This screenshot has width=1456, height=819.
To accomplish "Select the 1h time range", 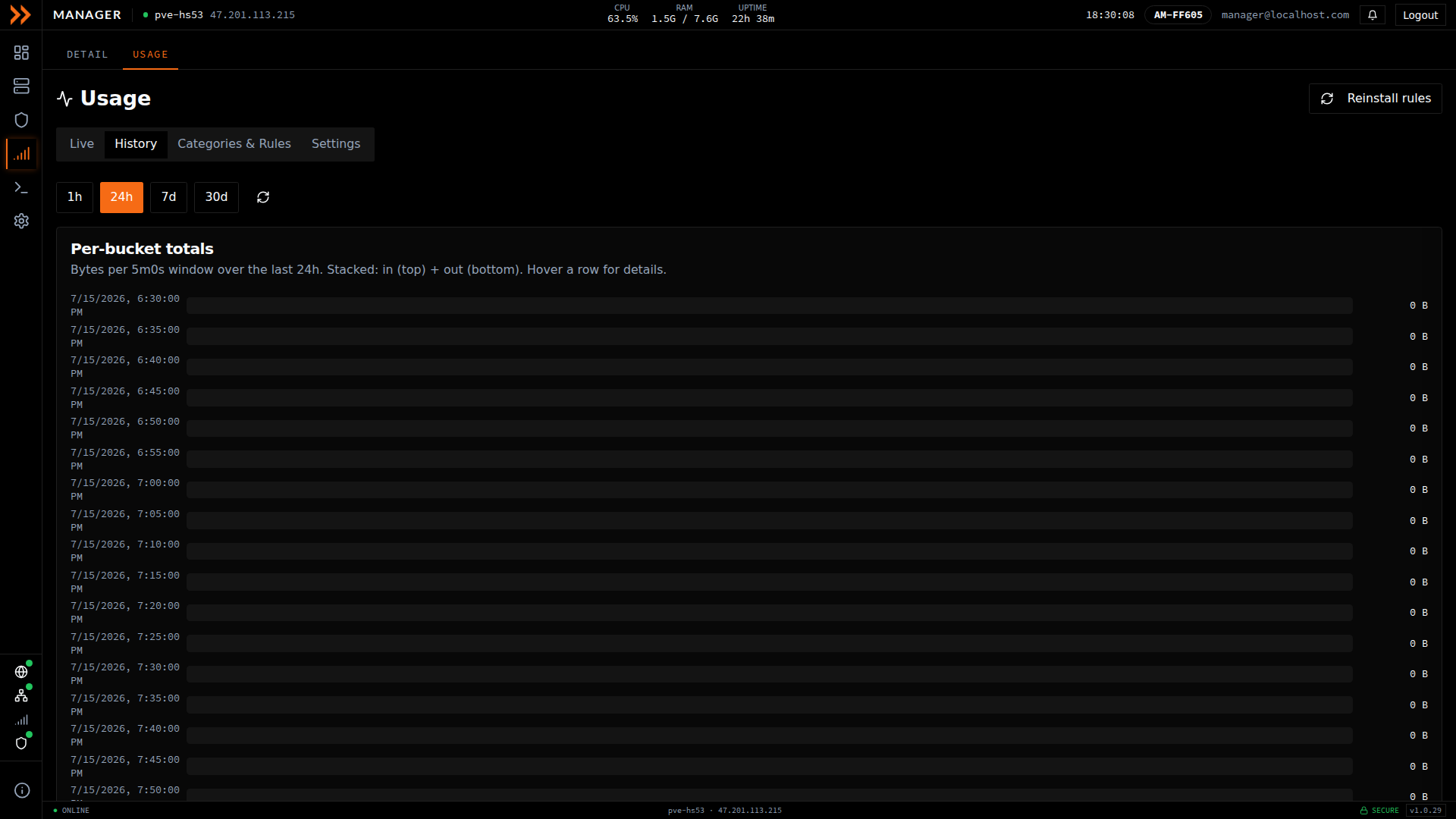I will coord(74,197).
